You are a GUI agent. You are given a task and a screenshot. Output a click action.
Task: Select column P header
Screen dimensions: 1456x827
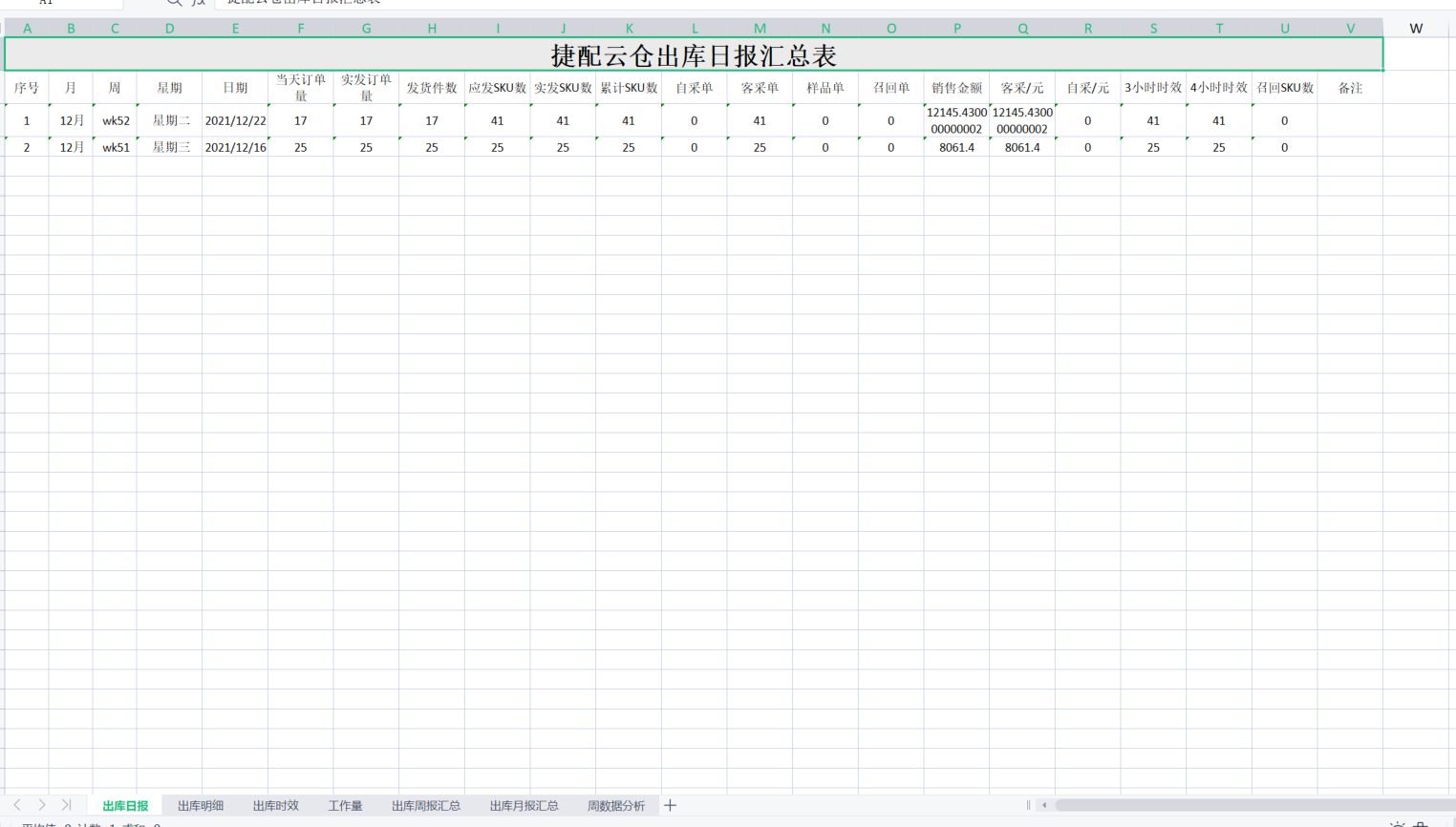[x=956, y=28]
